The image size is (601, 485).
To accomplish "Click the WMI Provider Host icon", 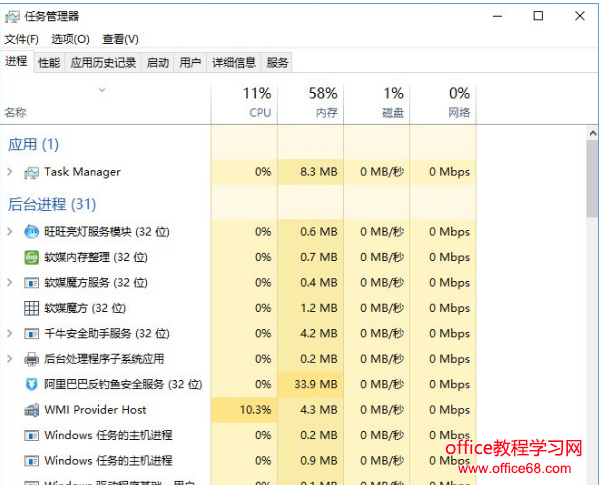I will tap(31, 410).
